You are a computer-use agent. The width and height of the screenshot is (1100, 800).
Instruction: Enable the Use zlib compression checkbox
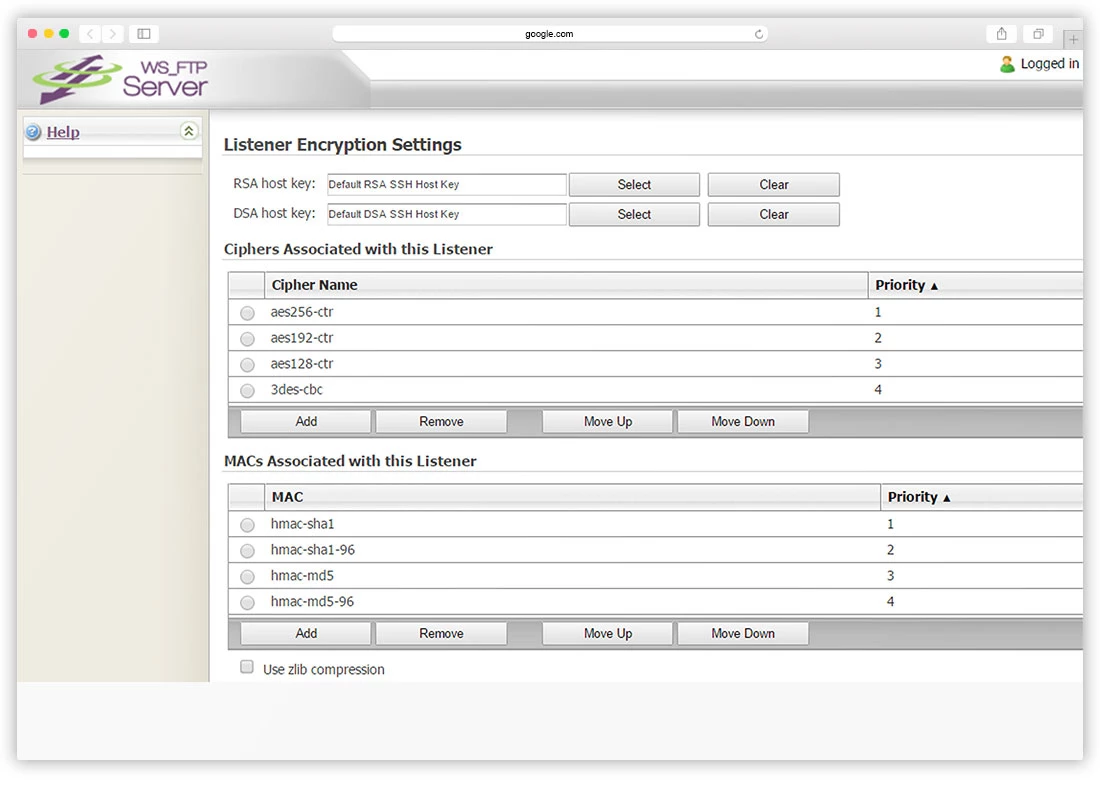247,668
